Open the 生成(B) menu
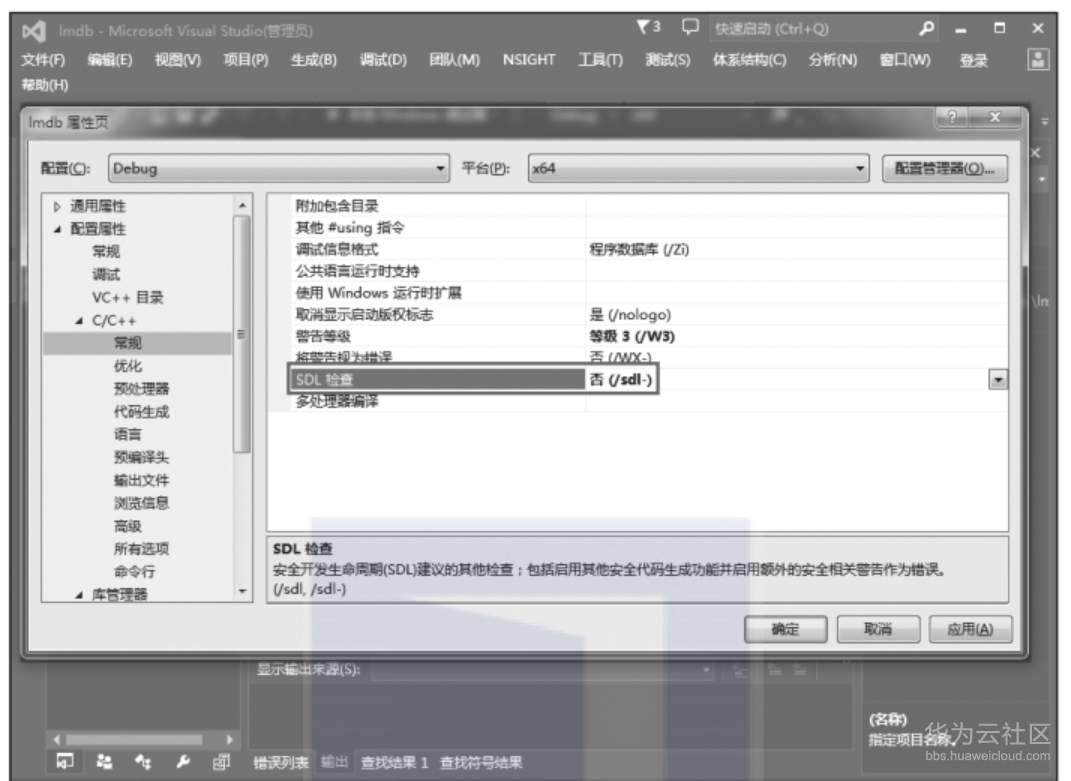This screenshot has height=781, width=1071. click(x=314, y=60)
